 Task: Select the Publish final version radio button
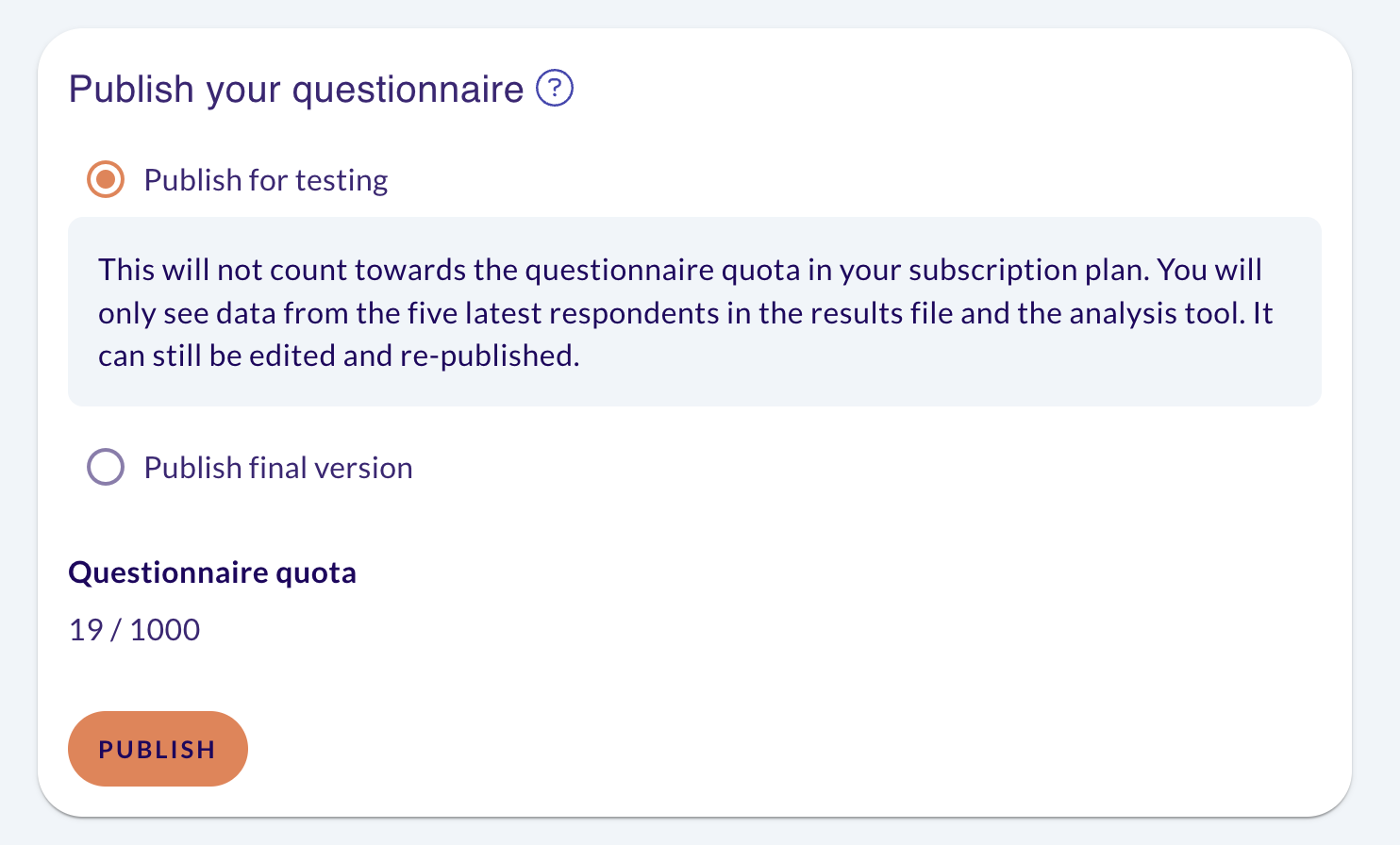(x=106, y=467)
